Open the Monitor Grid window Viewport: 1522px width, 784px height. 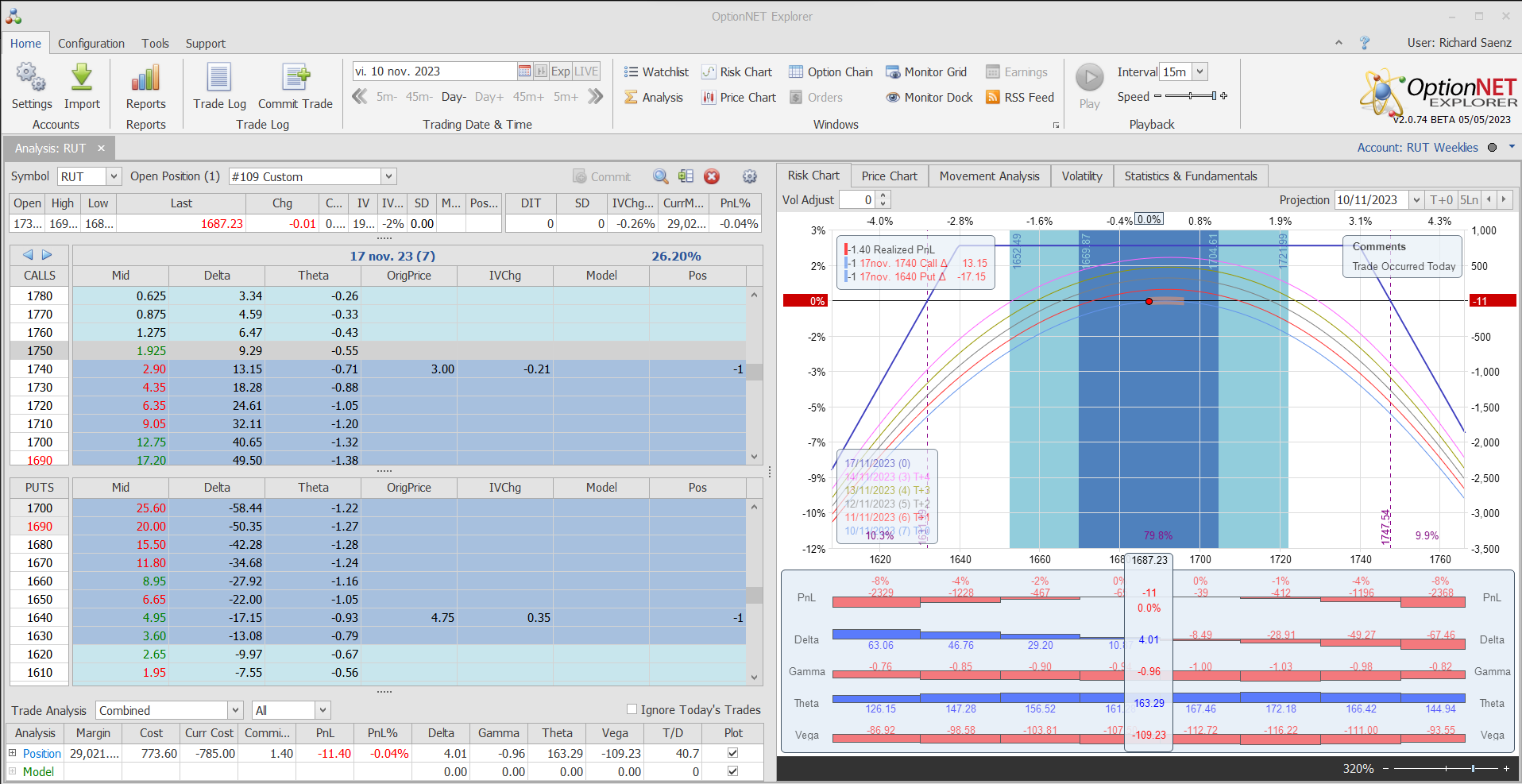tap(926, 71)
